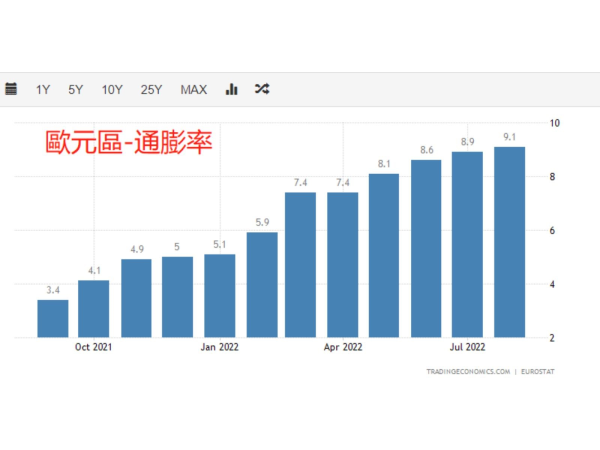This screenshot has height=450, width=600.
Task: Click the bar labeled 4.1
Action: click(x=94, y=308)
